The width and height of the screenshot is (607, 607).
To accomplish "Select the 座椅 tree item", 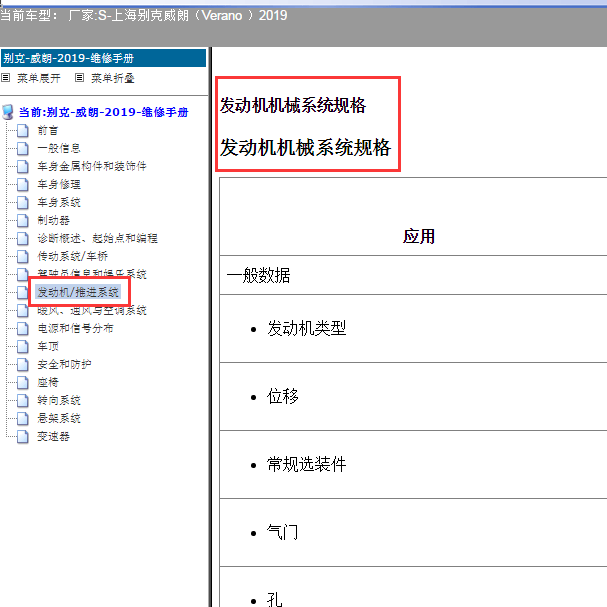I will 48,382.
